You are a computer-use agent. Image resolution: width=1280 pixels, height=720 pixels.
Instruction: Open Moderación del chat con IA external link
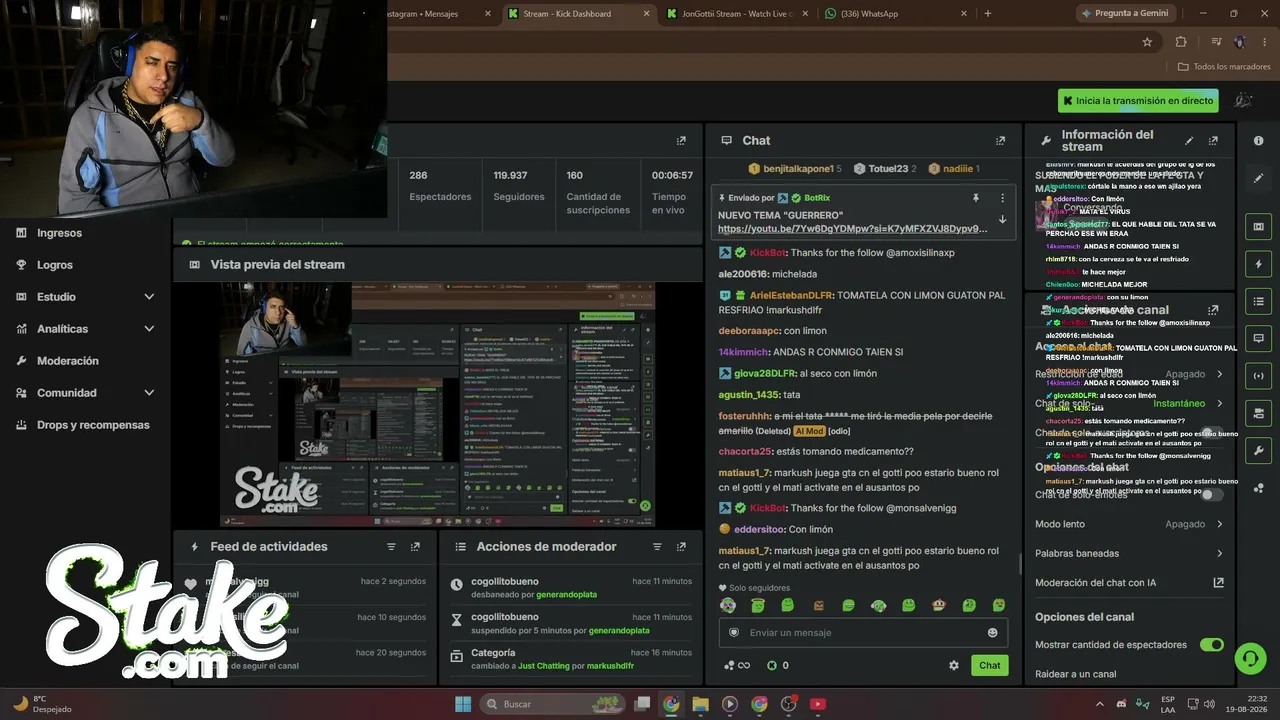1218,583
